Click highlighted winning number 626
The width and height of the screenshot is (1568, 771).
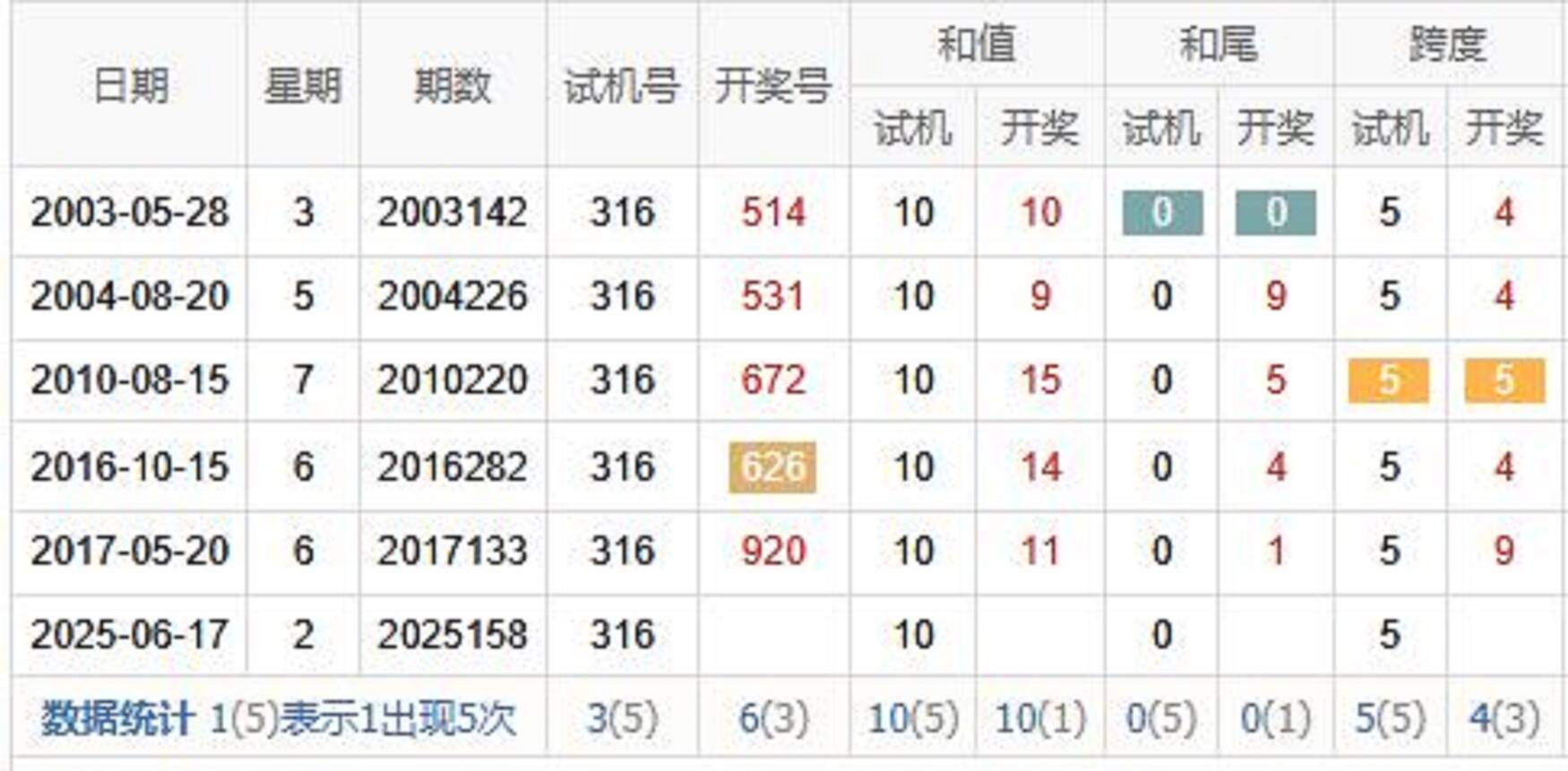(772, 467)
